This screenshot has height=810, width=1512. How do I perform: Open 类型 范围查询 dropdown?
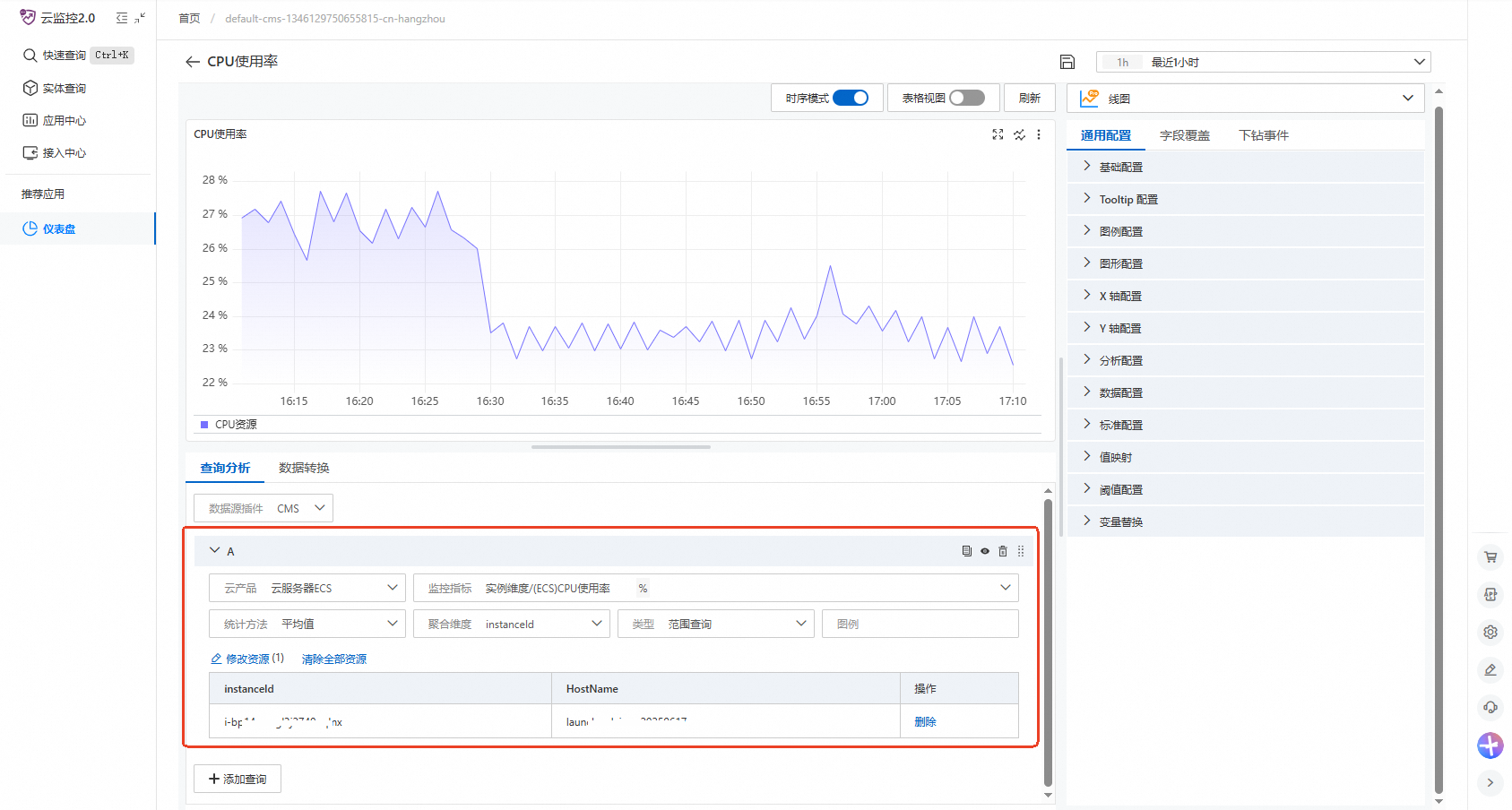pos(716,624)
